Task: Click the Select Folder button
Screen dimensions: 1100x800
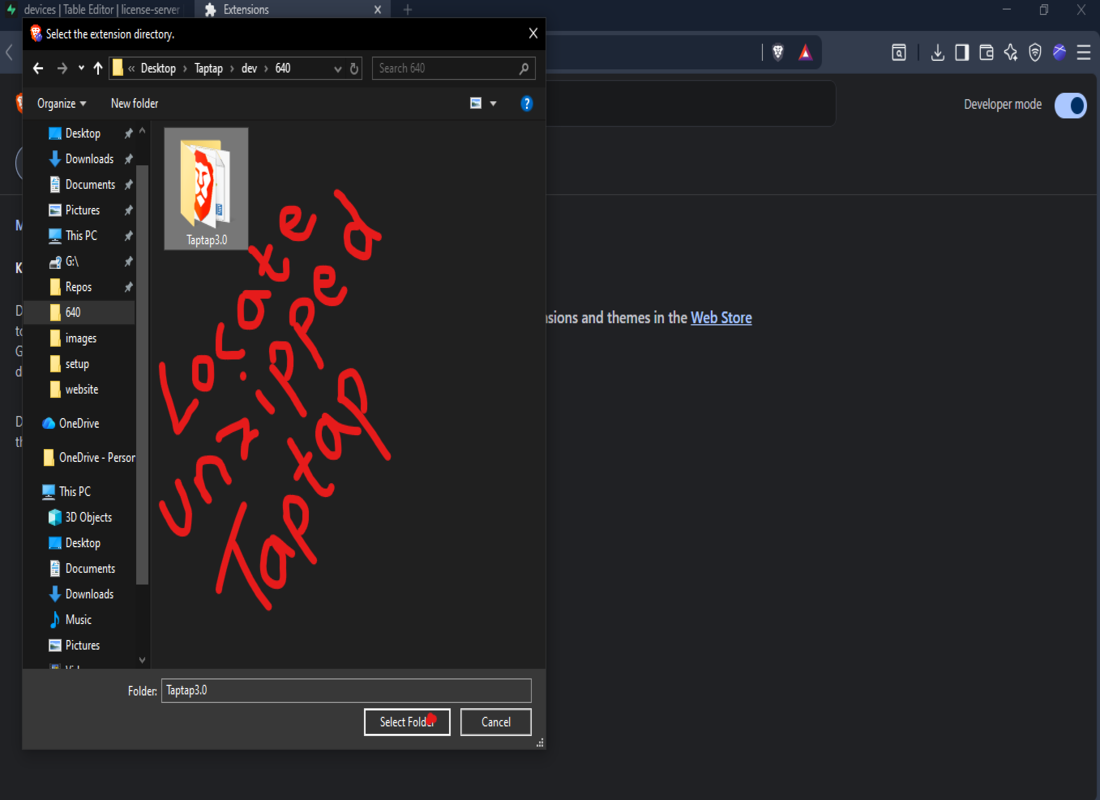Action: tap(407, 721)
